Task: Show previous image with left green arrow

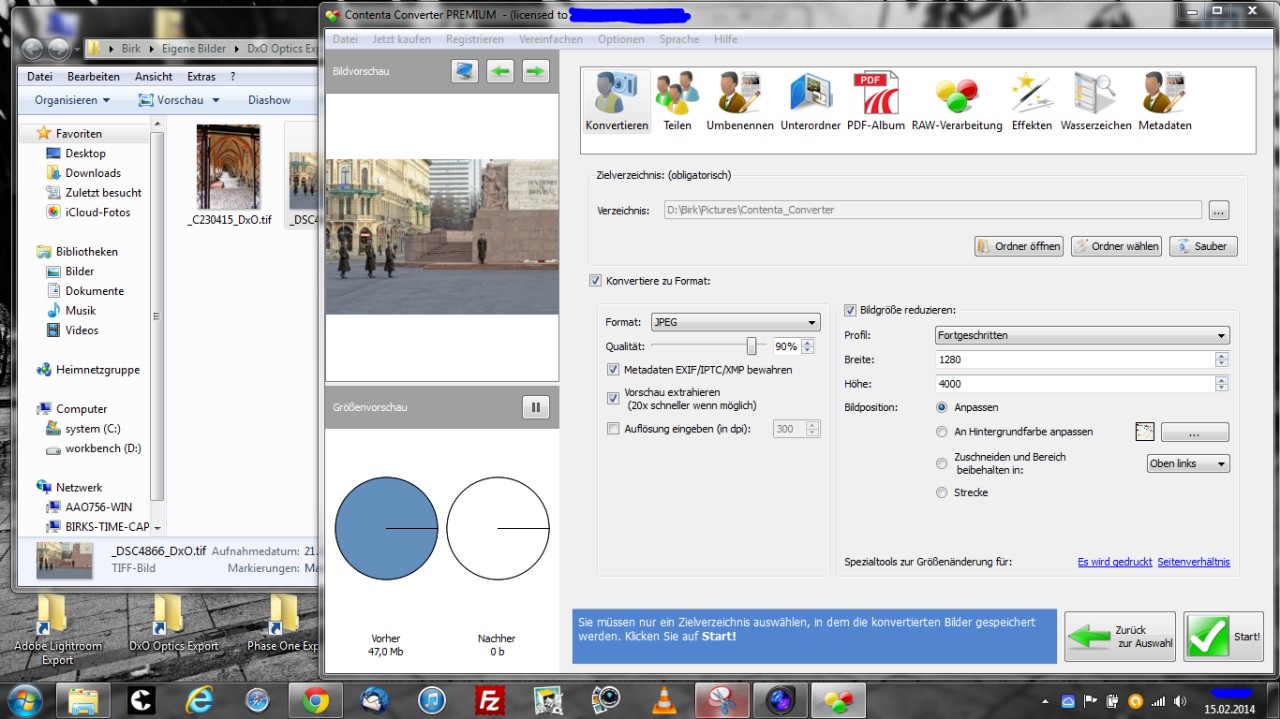Action: [500, 71]
